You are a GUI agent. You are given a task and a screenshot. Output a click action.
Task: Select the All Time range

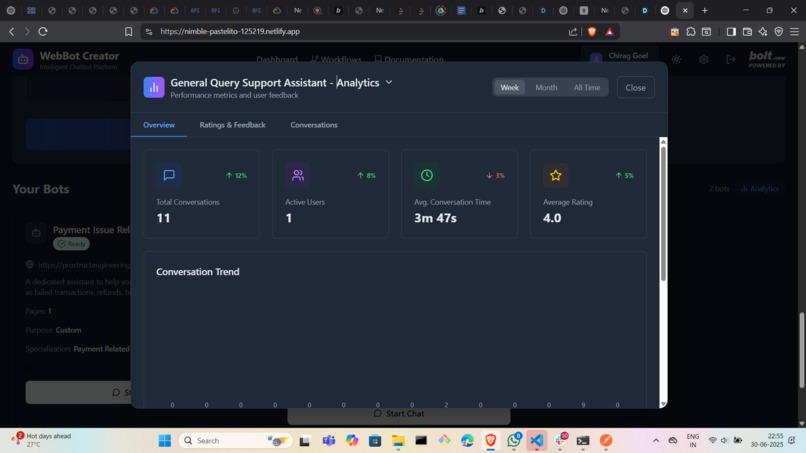(587, 87)
